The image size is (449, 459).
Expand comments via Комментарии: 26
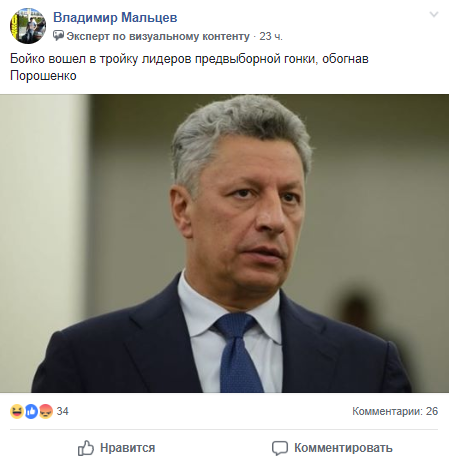coord(395,411)
